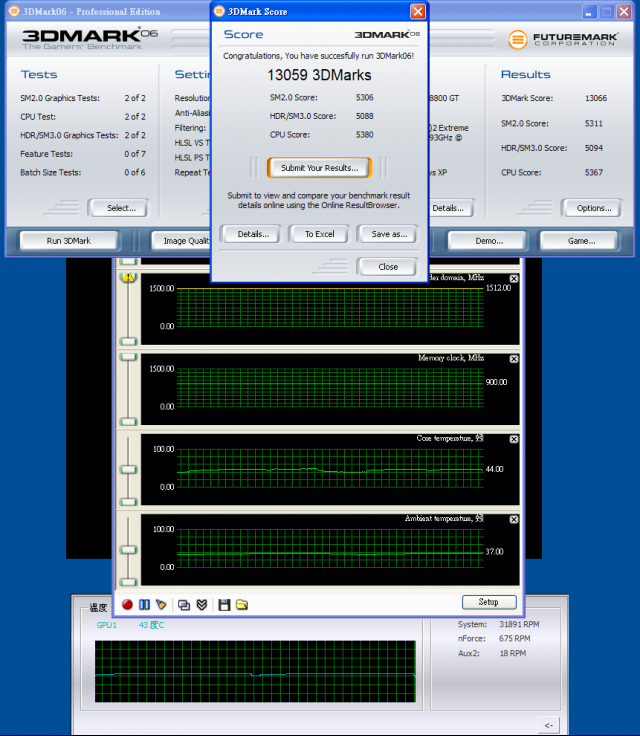640x736 pixels.
Task: Close the Ambient temperature graph
Action: 514,519
